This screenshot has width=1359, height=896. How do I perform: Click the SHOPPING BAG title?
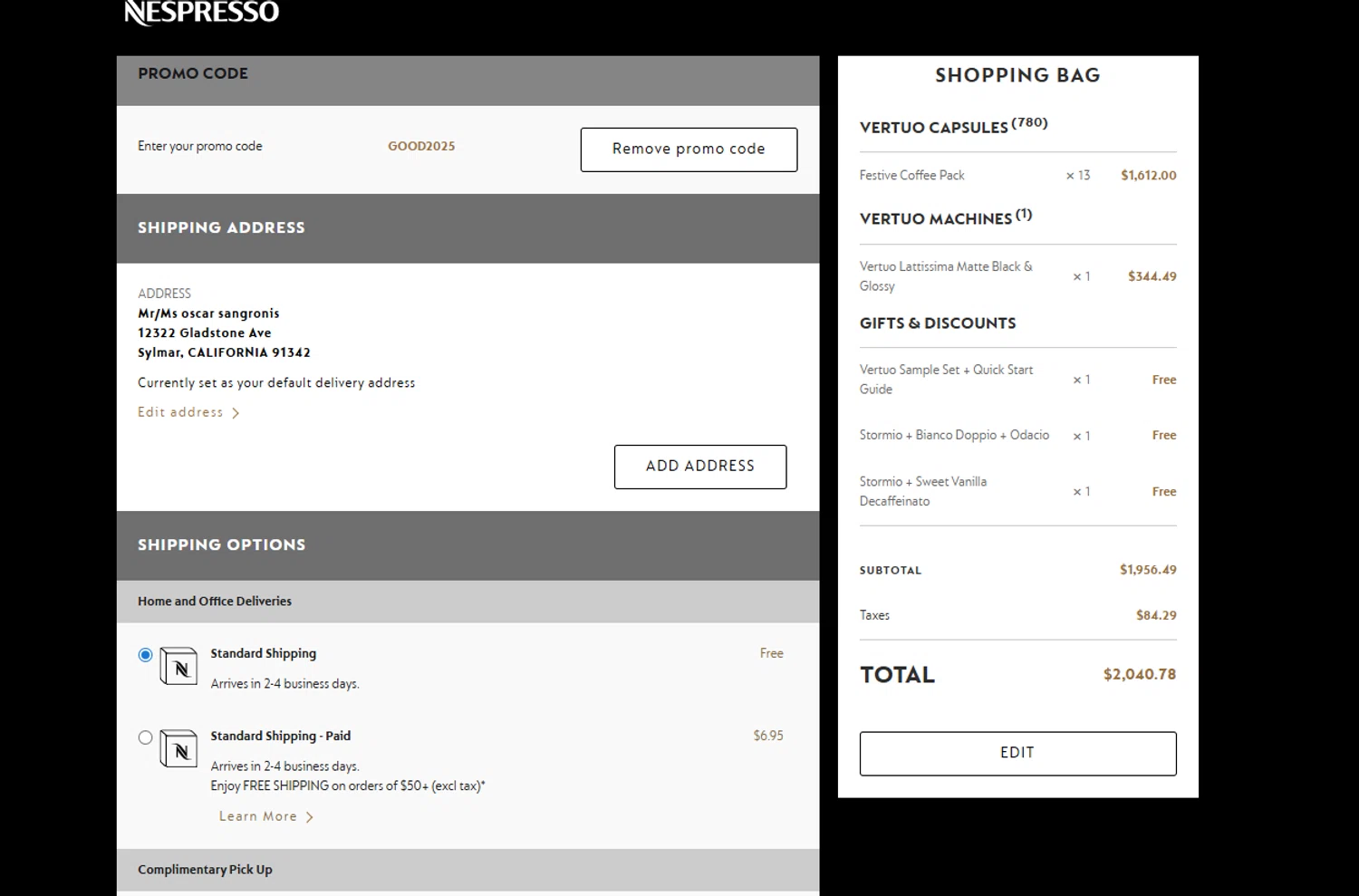tap(1017, 75)
